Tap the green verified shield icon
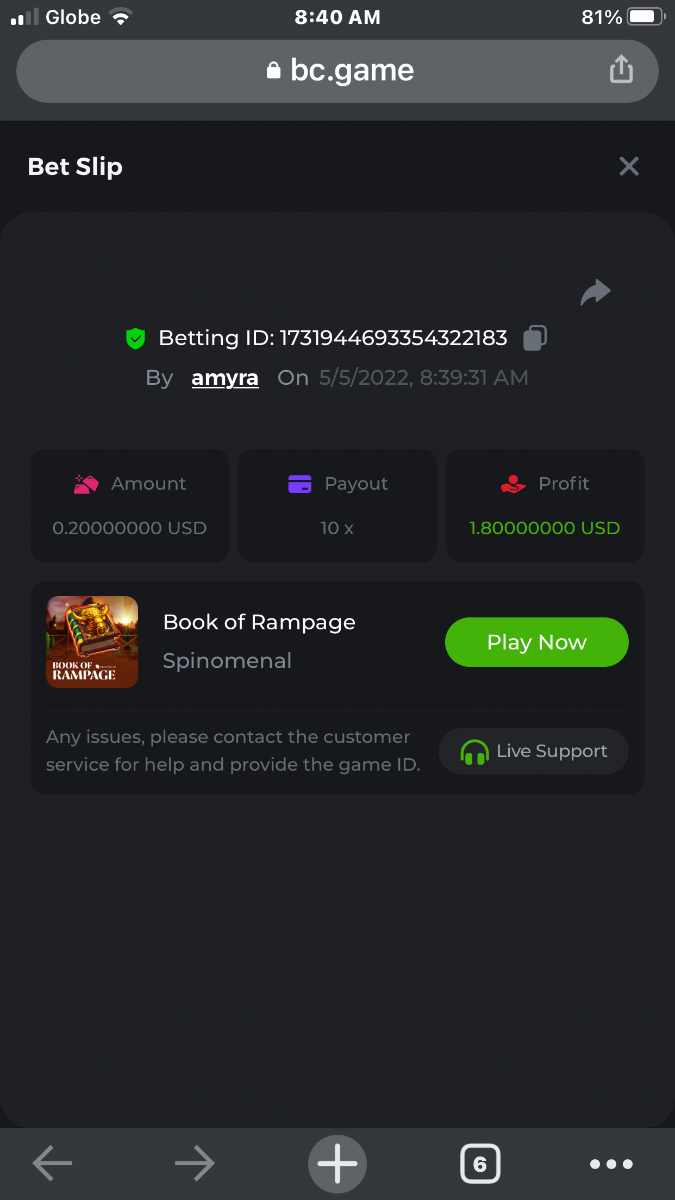Screen dimensions: 675x1200 pyautogui.click(x=136, y=339)
